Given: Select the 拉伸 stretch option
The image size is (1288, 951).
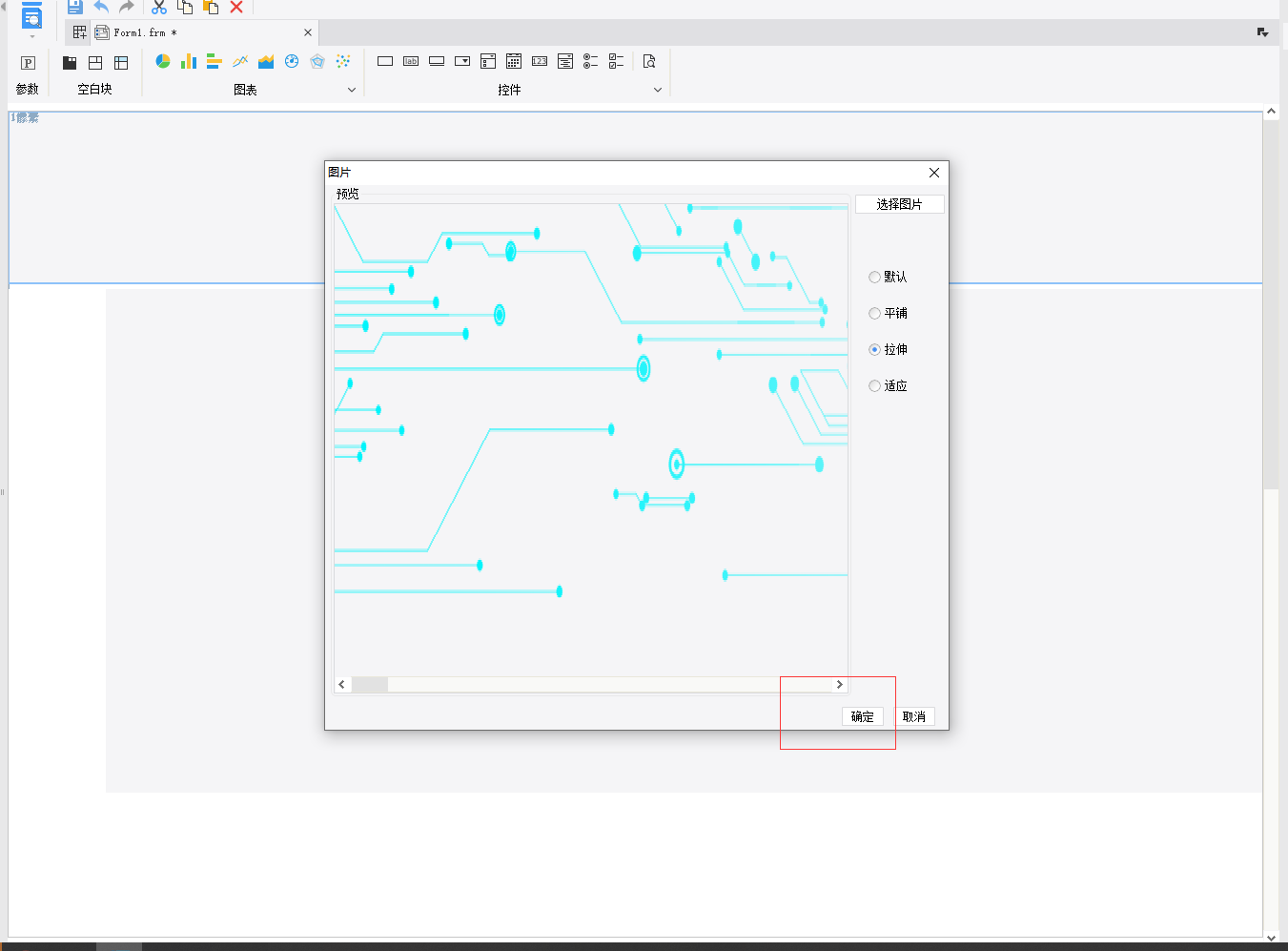Looking at the screenshot, I should [888, 349].
